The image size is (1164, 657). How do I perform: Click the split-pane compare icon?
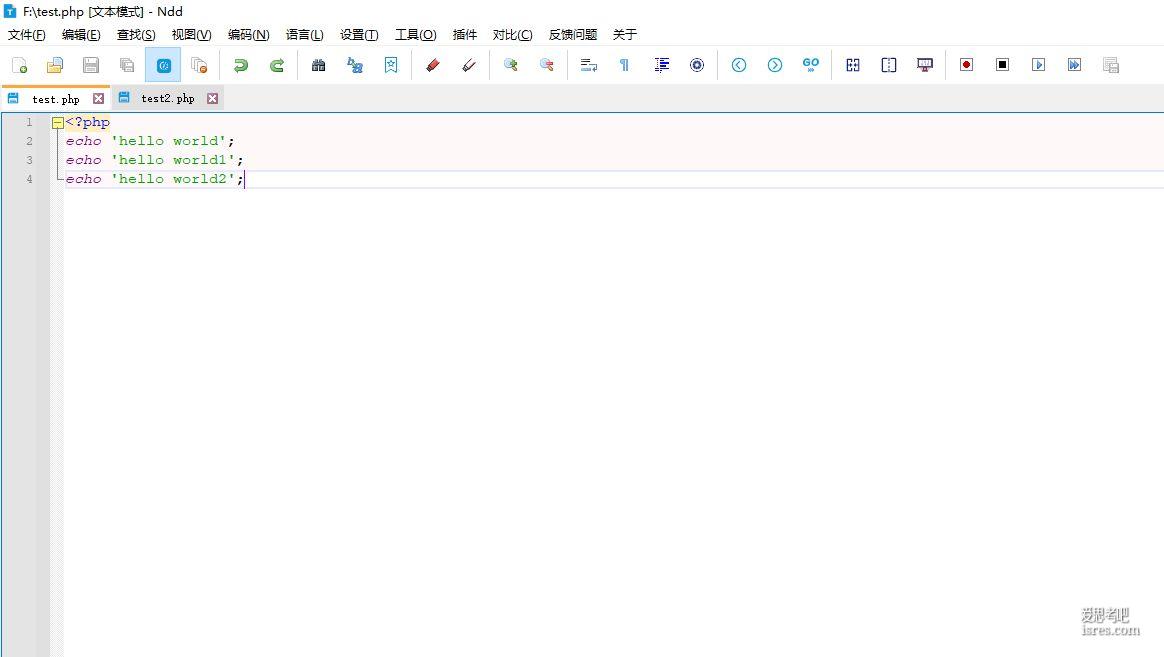click(x=889, y=65)
